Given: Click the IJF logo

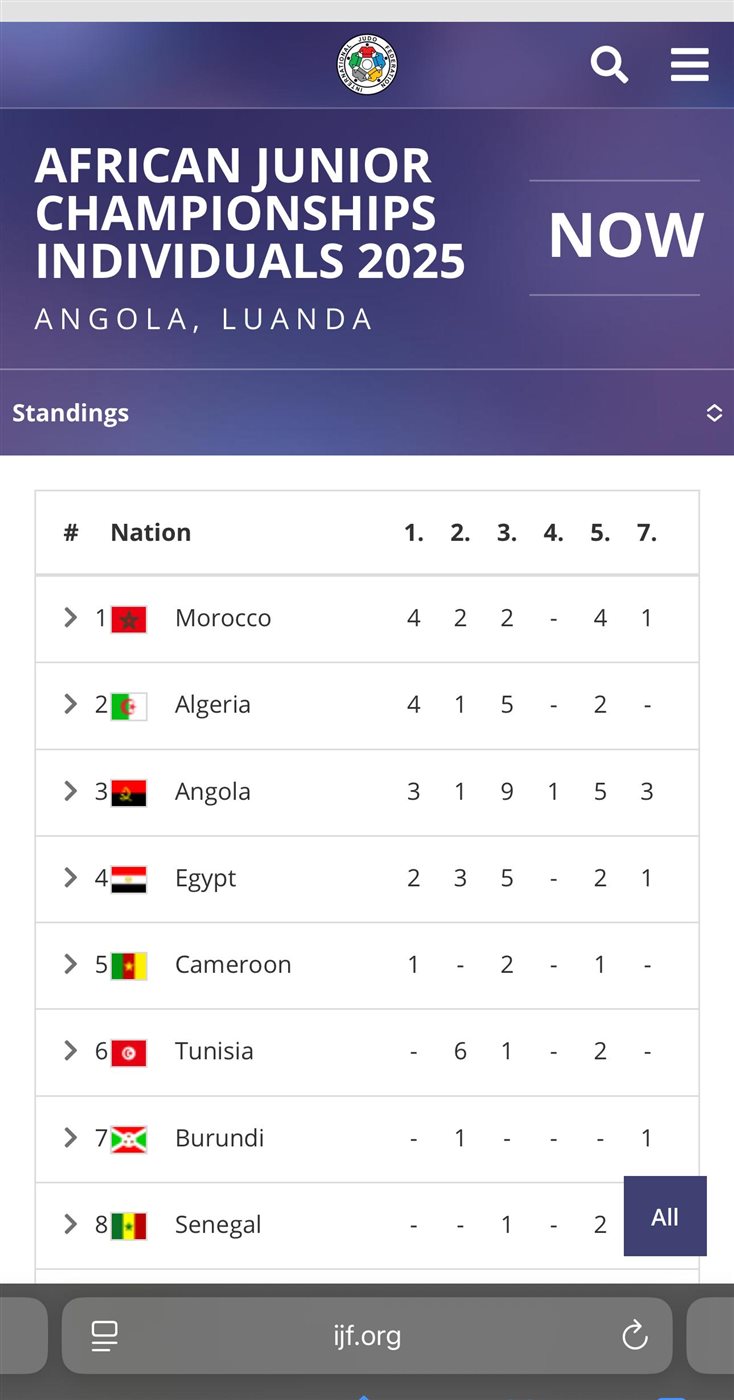Looking at the screenshot, I should (x=367, y=64).
